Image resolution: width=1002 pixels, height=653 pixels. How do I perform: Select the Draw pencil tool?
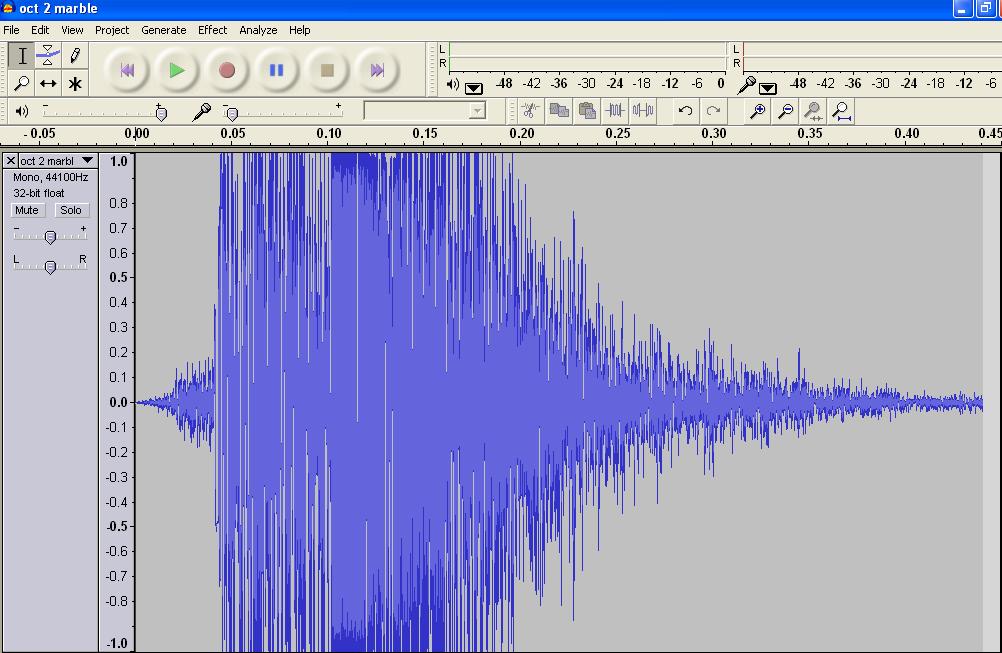75,55
